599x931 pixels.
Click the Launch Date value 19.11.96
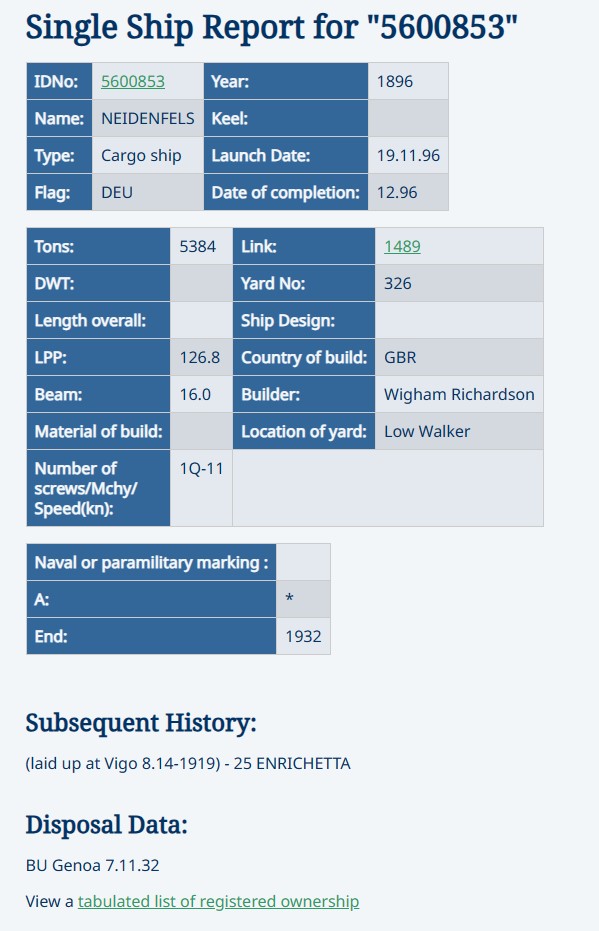[x=408, y=156]
